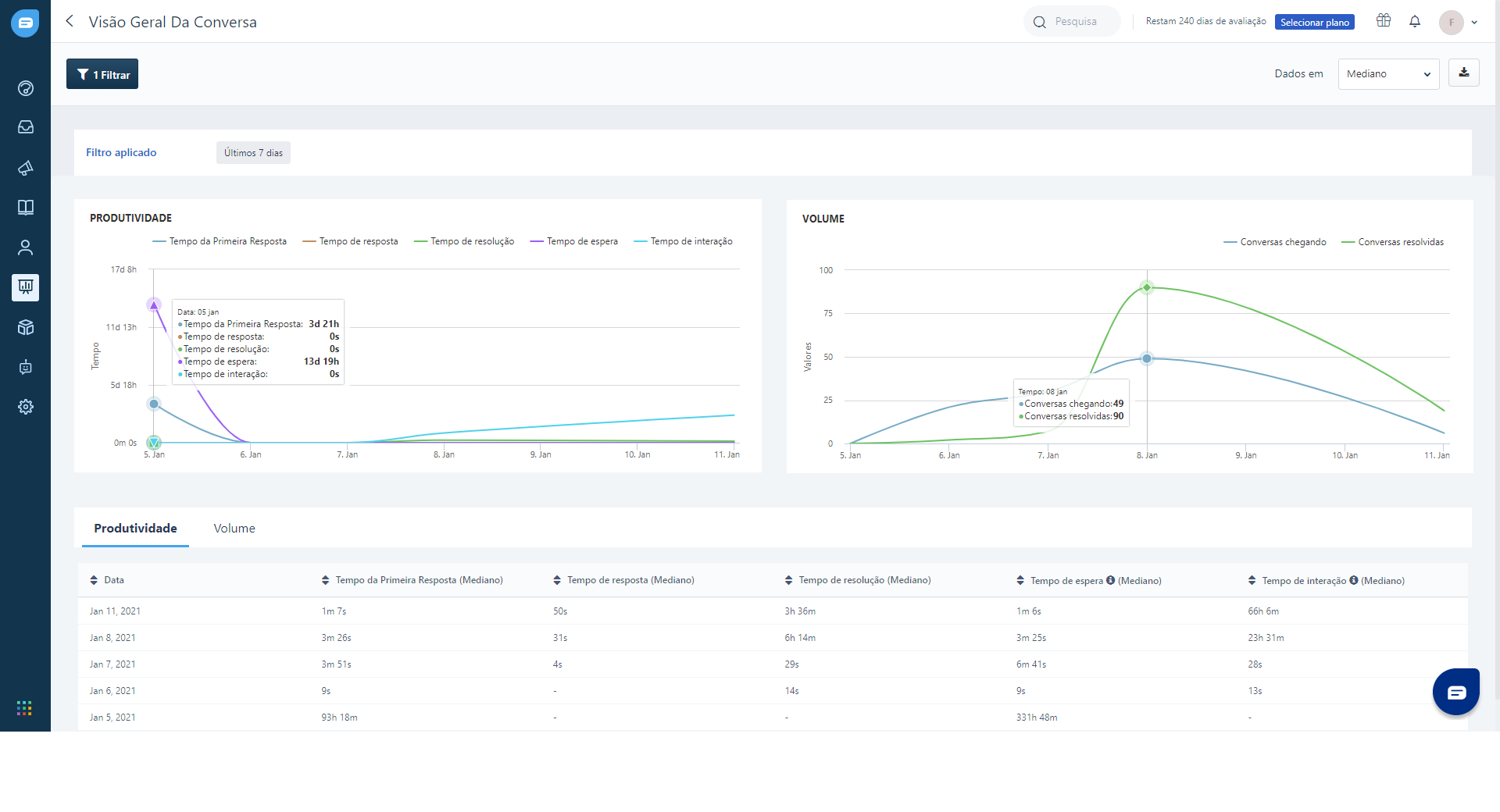Click the 6h 14m resolution time value

pos(800,638)
